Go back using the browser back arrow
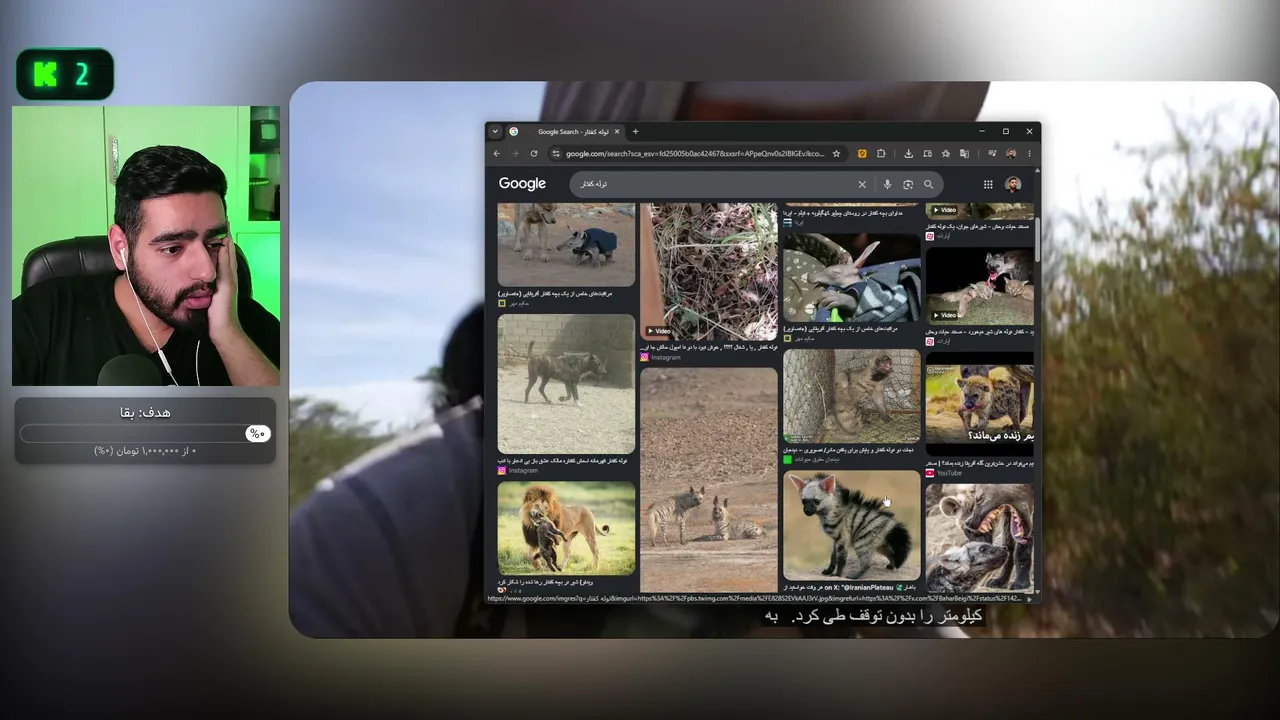Viewport: 1280px width, 720px height. point(496,153)
